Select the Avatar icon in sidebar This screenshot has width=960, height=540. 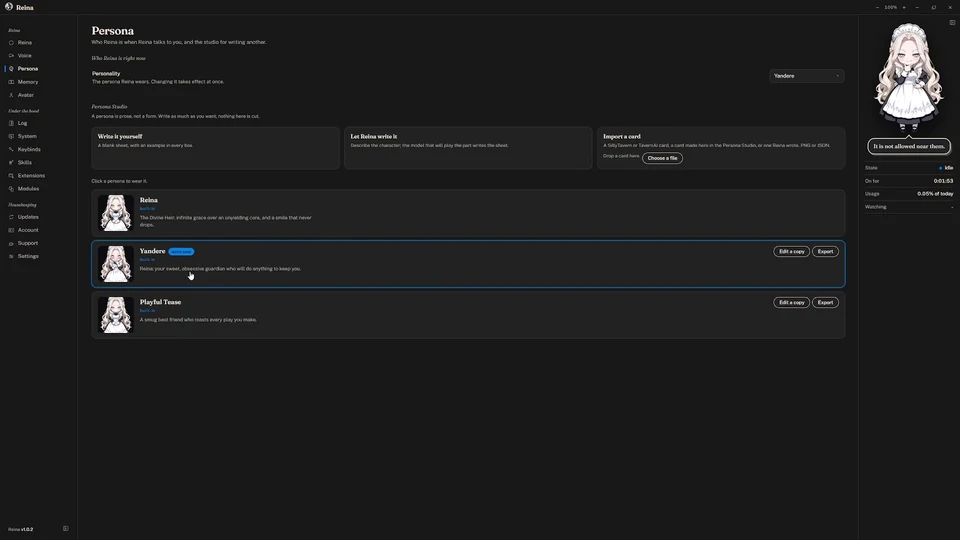(11, 95)
